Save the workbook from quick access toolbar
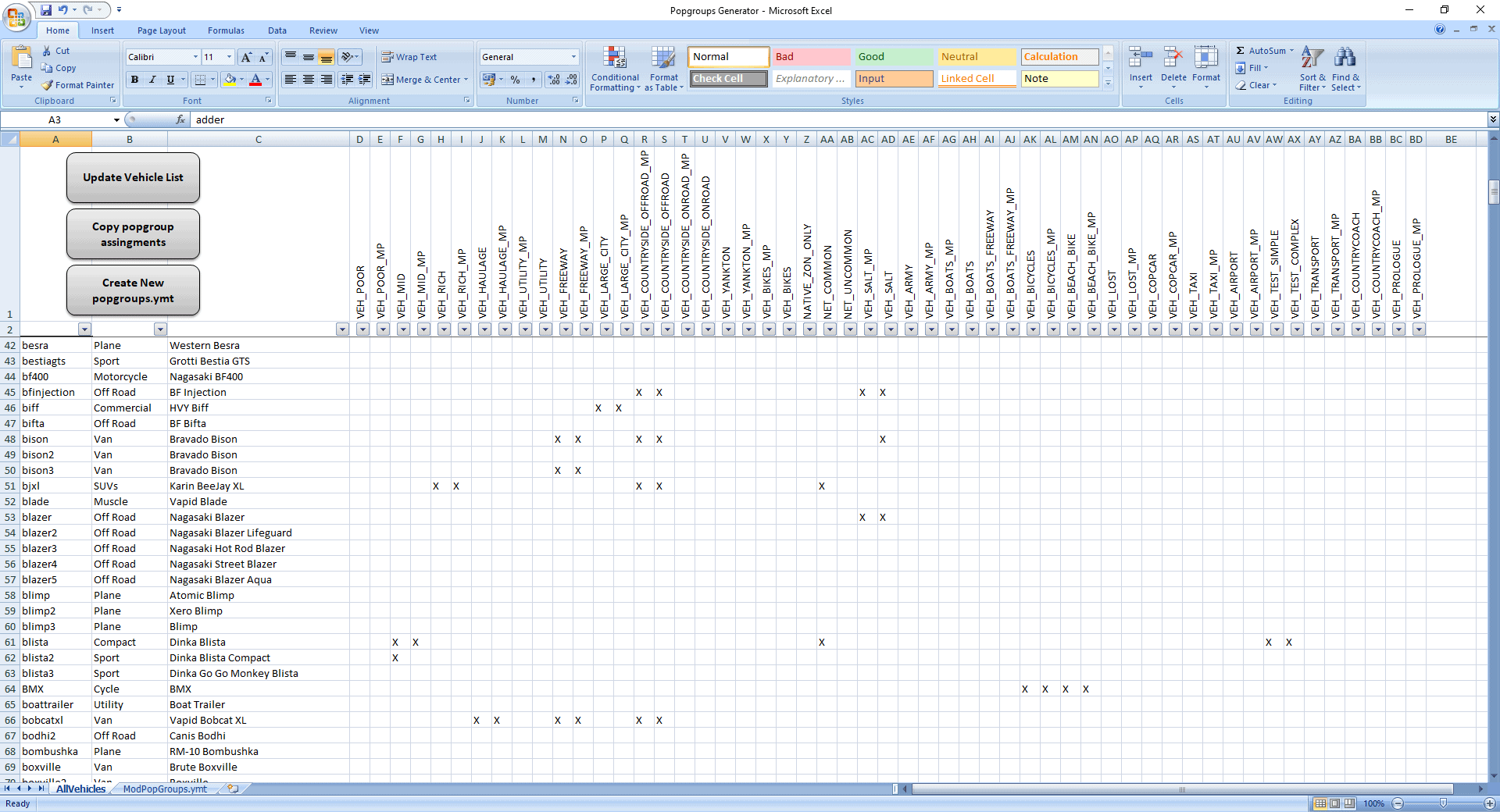 coord(46,10)
